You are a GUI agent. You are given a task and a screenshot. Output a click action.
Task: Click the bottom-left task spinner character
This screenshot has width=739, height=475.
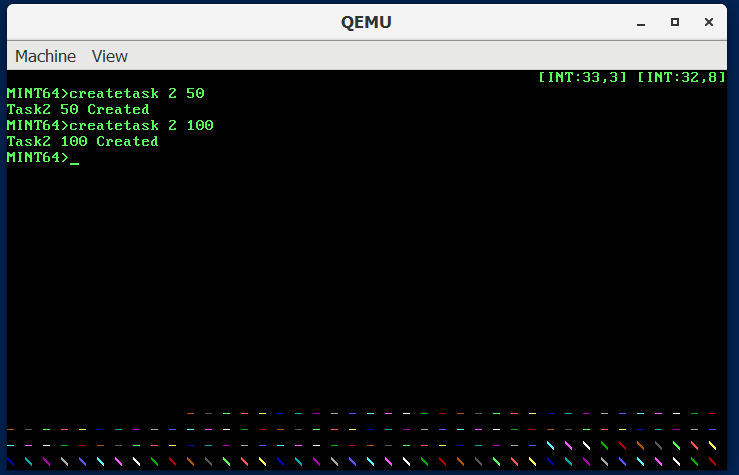(x=11, y=461)
